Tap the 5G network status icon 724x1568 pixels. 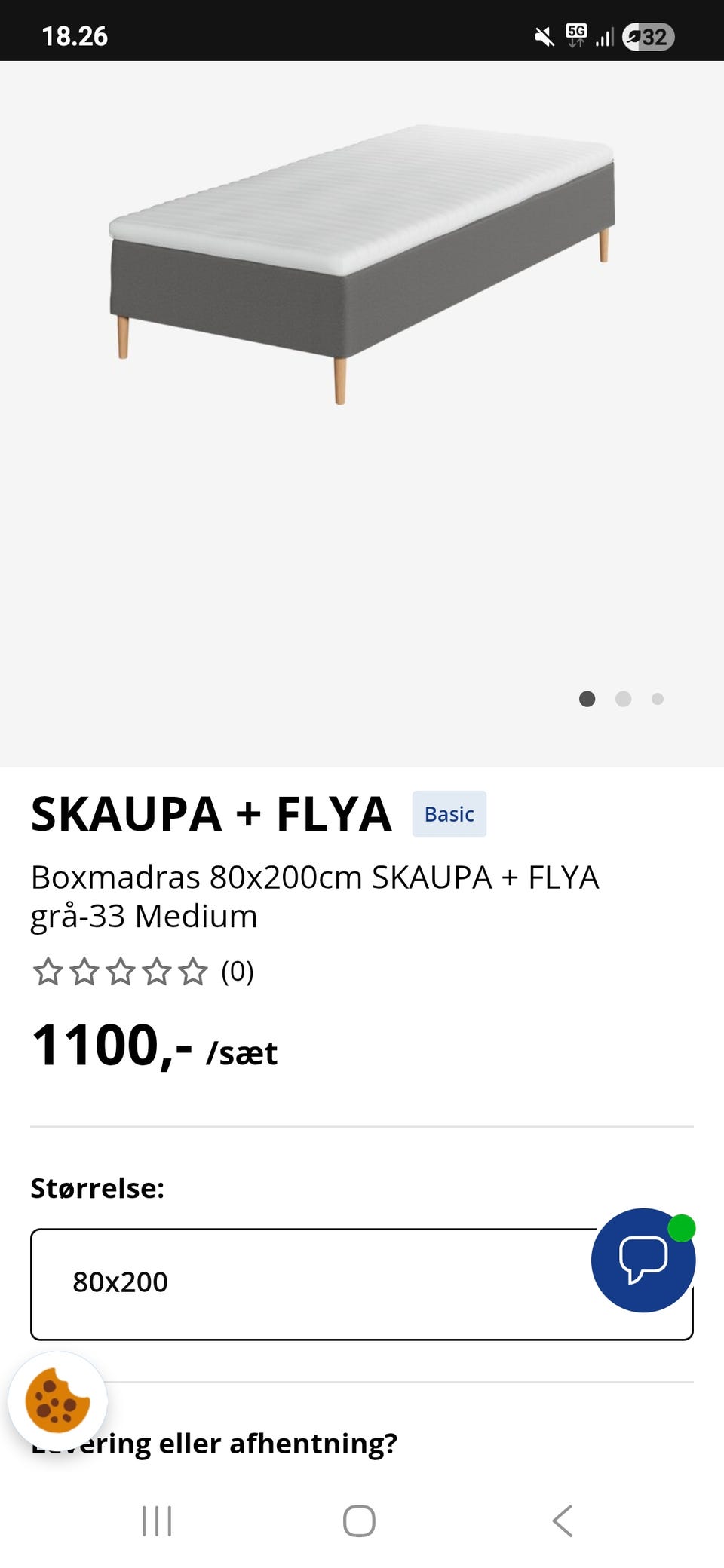coord(576,35)
